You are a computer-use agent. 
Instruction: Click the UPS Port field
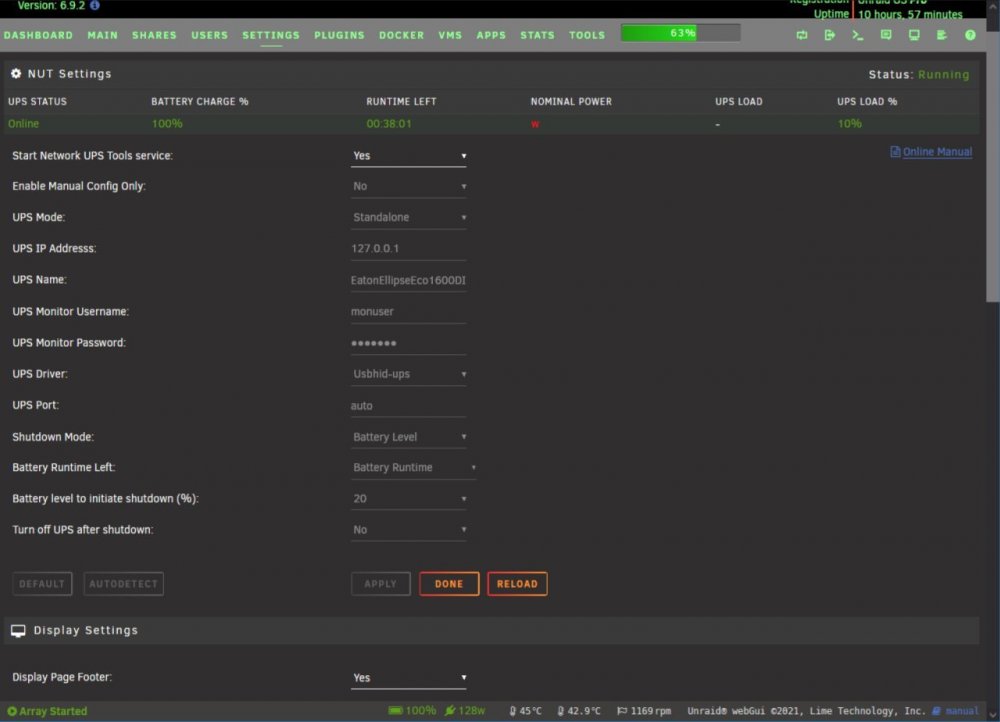click(x=409, y=406)
